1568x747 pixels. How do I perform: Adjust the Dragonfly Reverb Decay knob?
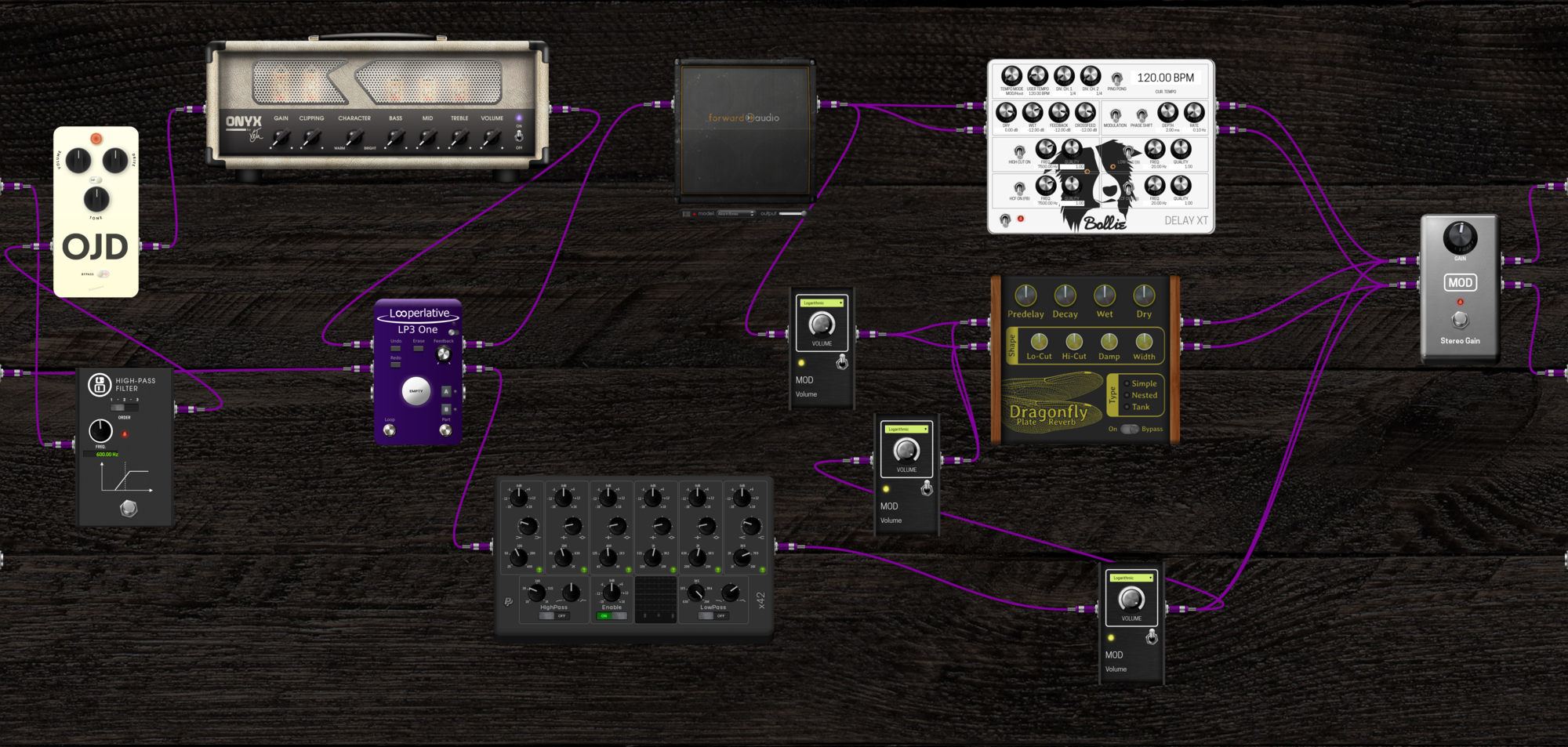[1065, 296]
